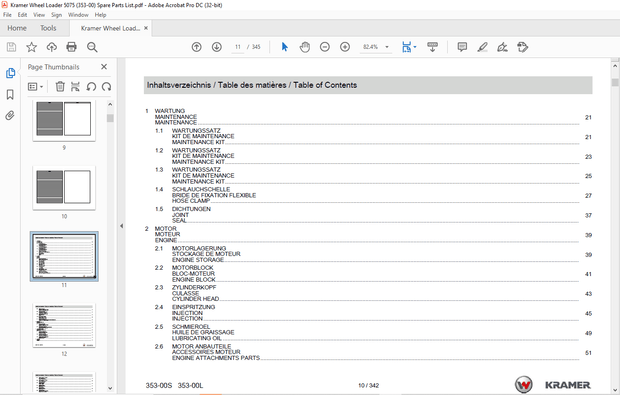
Task: Toggle the Page Thumbnails panel icon
Action: (10, 73)
